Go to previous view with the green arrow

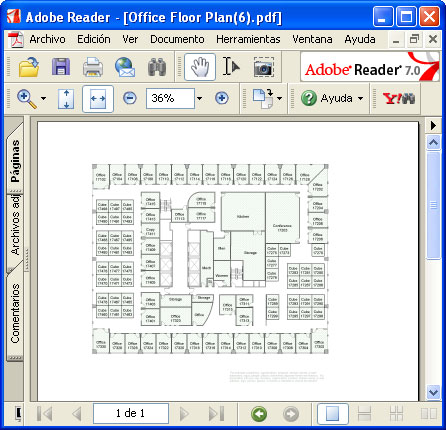pyautogui.click(x=259, y=414)
